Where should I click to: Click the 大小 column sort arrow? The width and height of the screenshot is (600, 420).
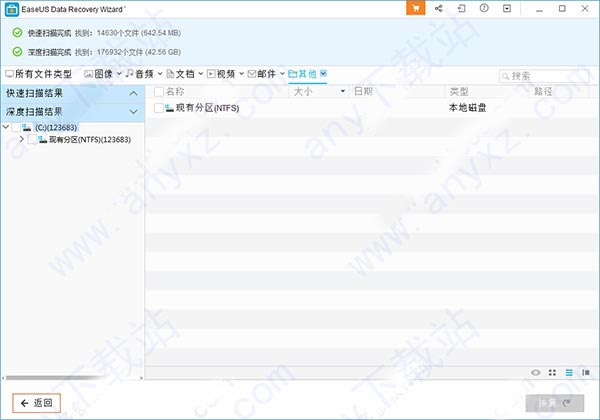coord(343,91)
